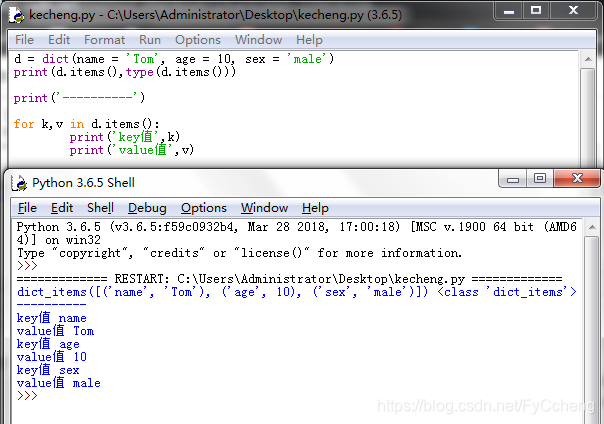Image resolution: width=604 pixels, height=424 pixels.
Task: Click the print('key值',k) code line
Action: 124,137
